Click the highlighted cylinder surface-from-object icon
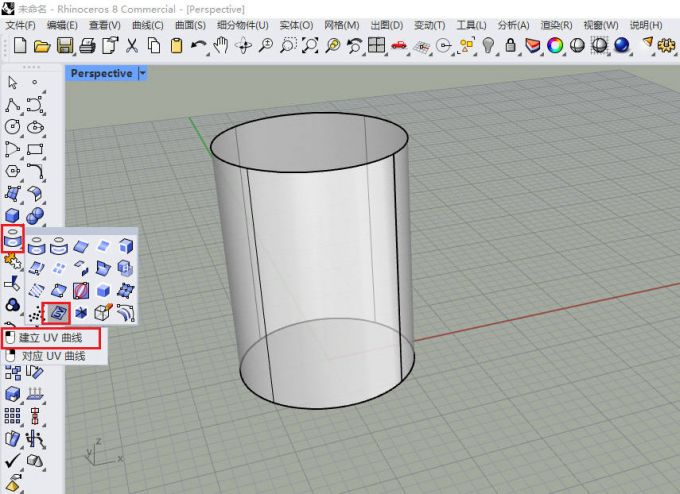The width and height of the screenshot is (680, 494). pyautogui.click(x=13, y=239)
